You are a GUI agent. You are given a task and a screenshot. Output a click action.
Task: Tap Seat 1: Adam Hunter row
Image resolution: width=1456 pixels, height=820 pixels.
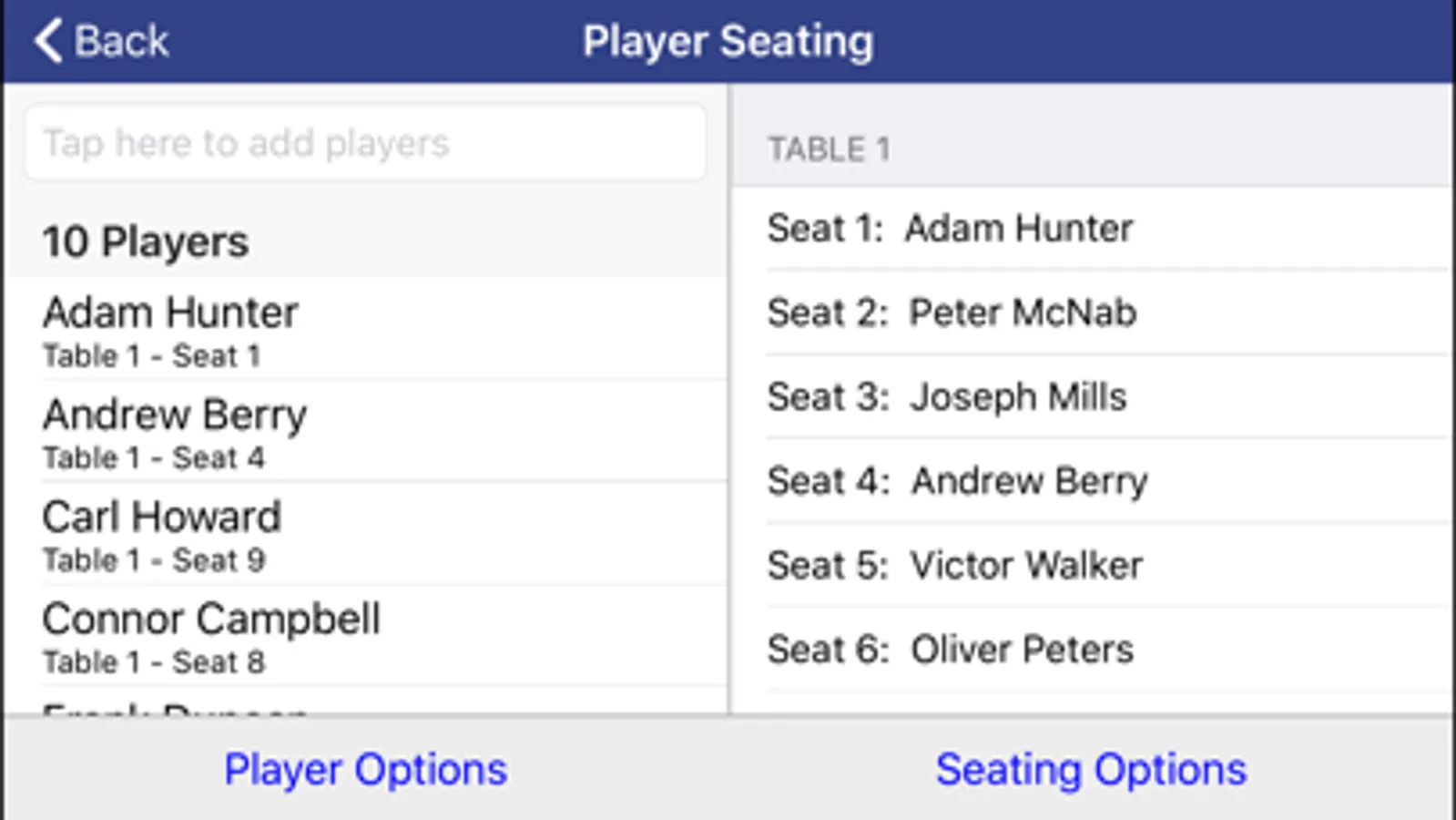click(1091, 229)
